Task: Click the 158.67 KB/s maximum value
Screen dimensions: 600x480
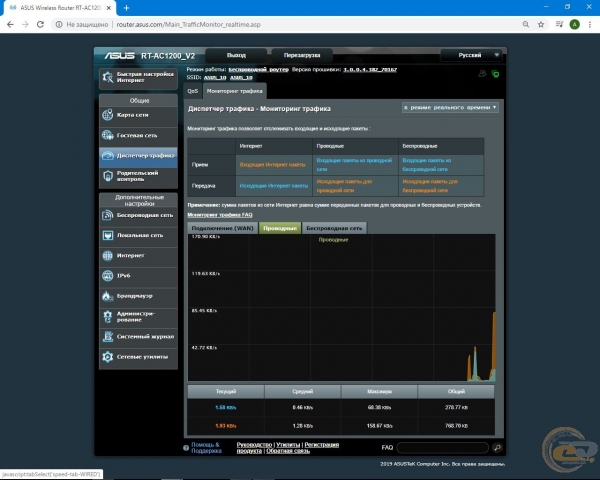Action: 379,426
